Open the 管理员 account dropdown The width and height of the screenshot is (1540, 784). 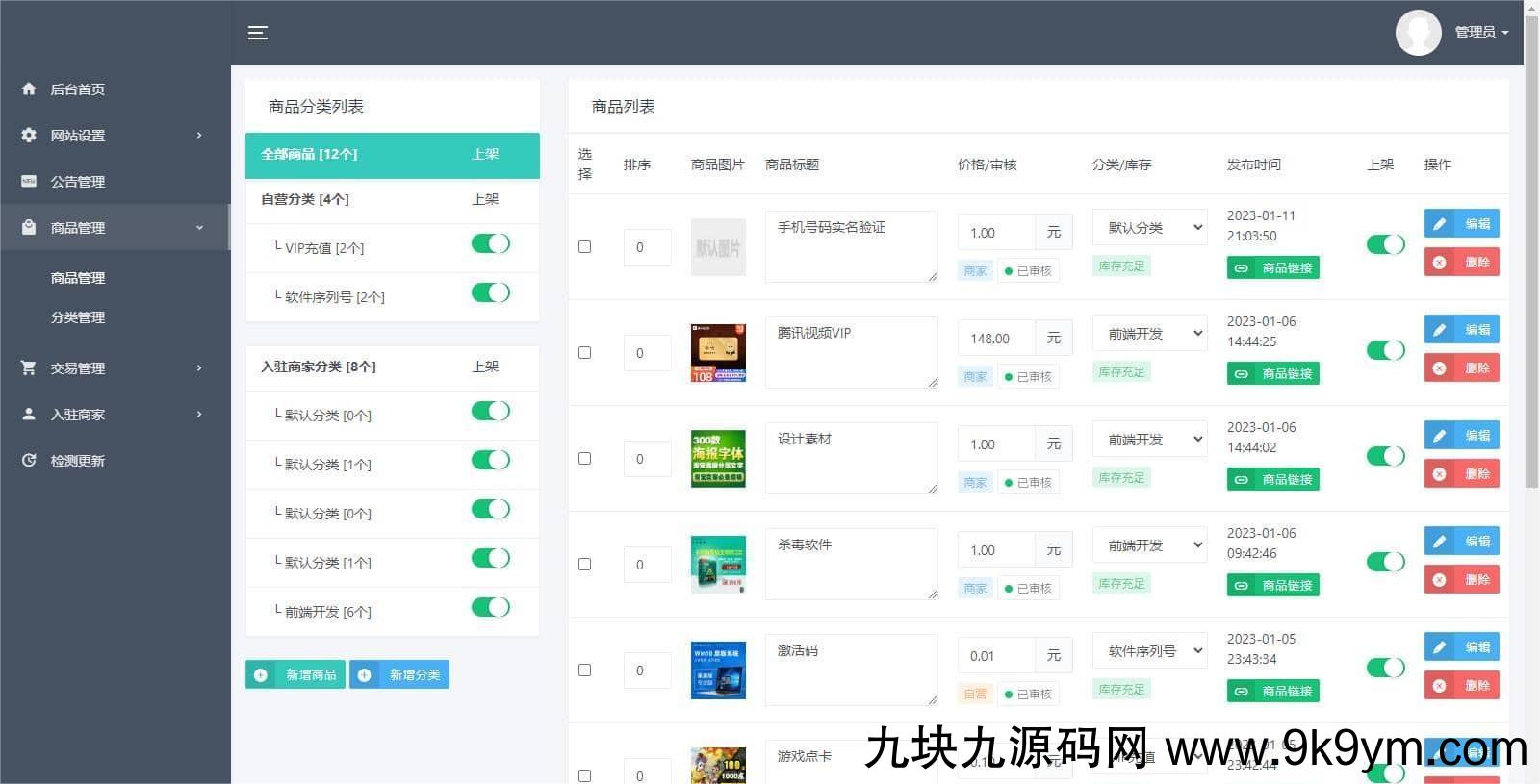coord(1481,33)
